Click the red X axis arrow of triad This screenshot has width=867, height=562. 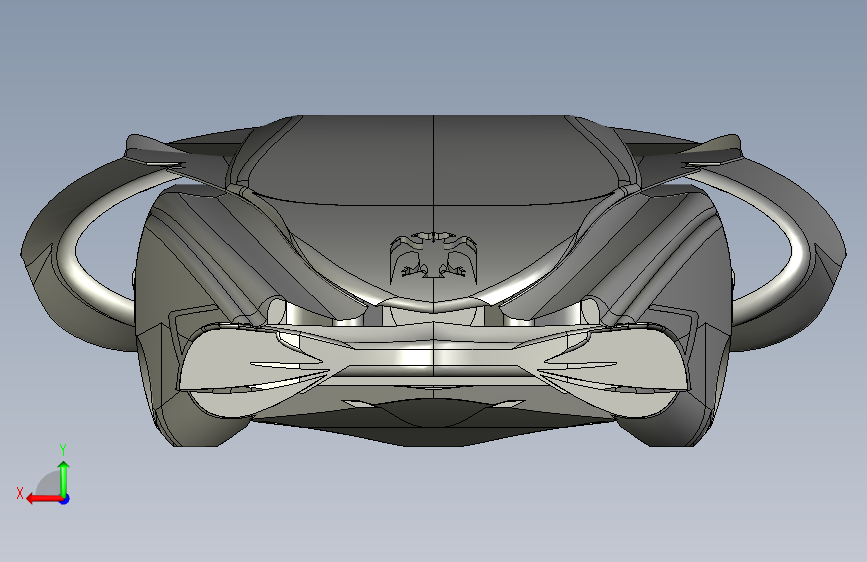43,499
